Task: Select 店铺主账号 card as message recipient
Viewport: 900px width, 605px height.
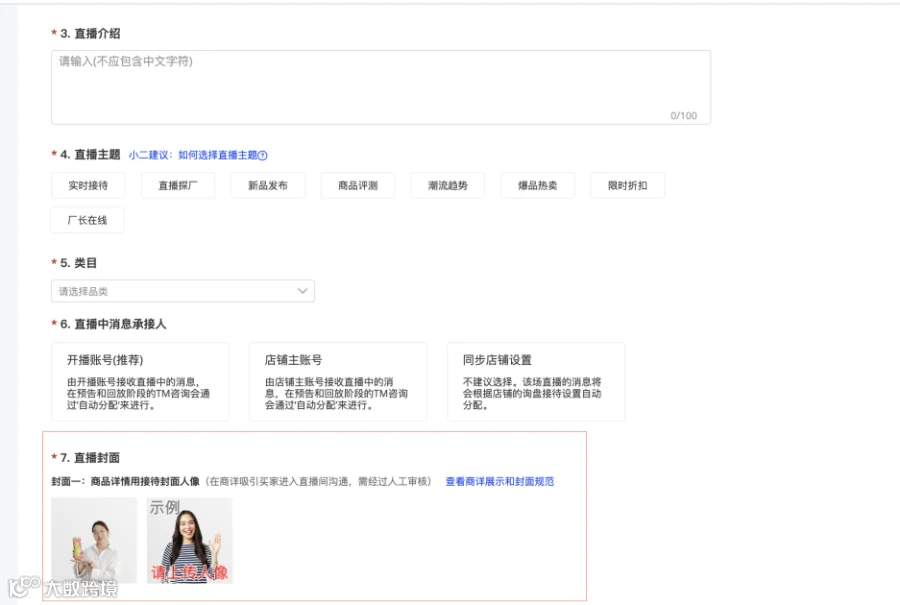Action: (338, 382)
